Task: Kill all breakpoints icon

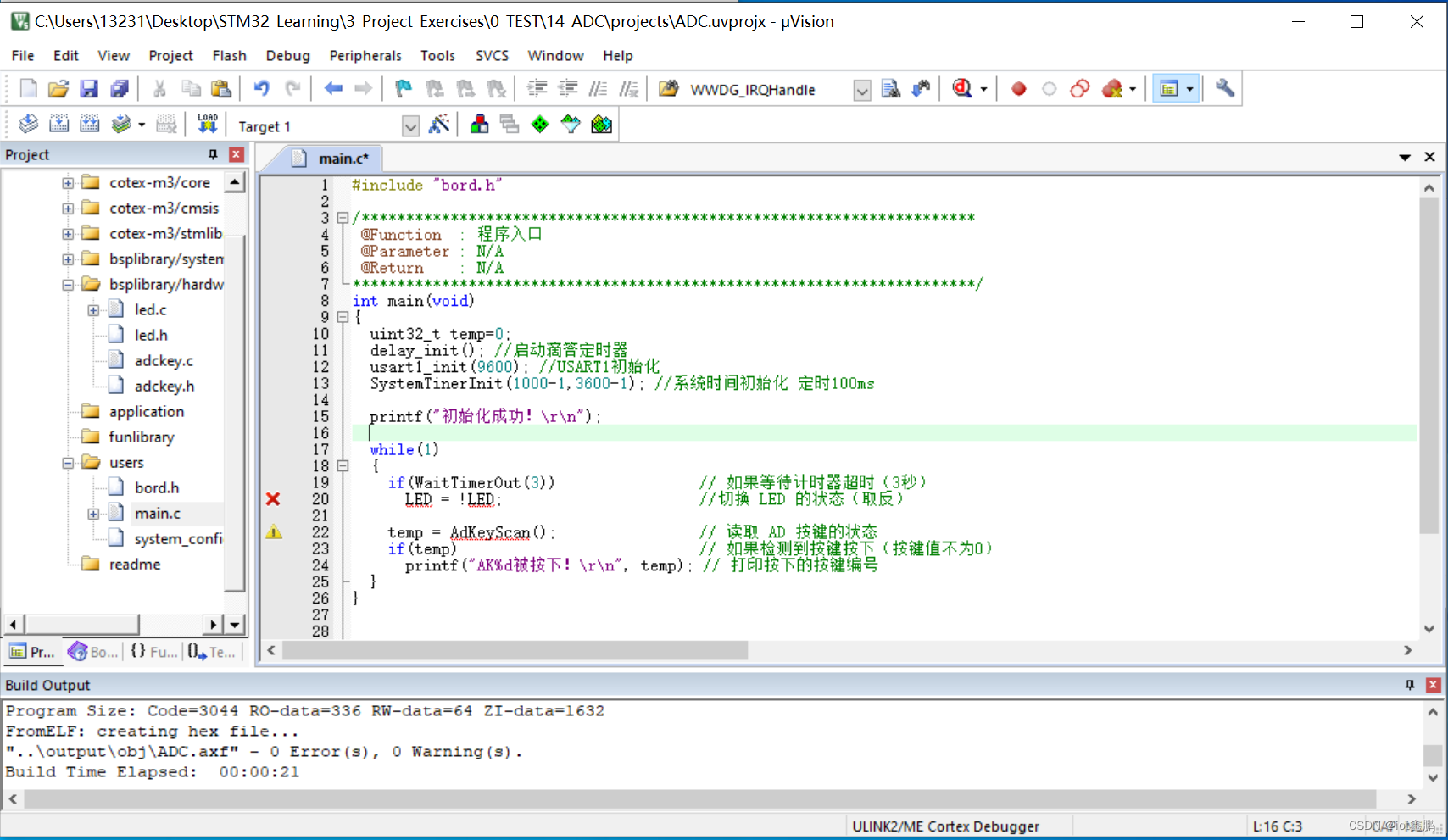Action: pos(1112,89)
